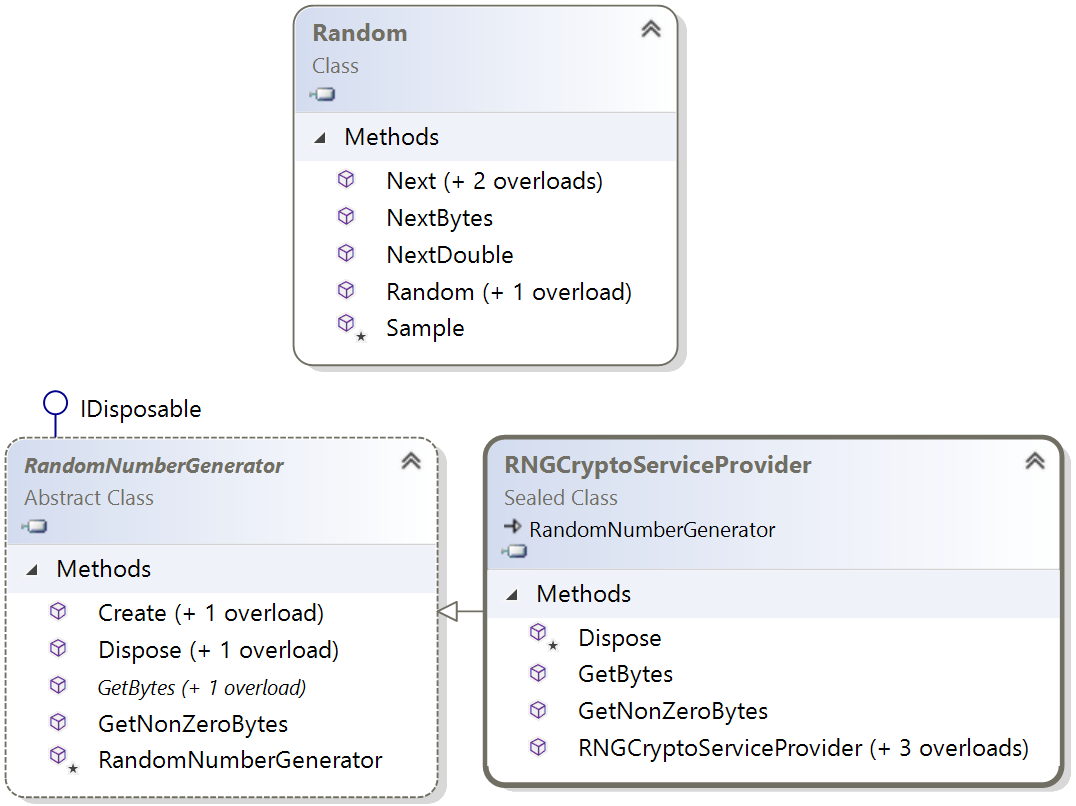
Task: Collapse Methods section in RNGCryptoServiceProvider
Action: [x=512, y=595]
